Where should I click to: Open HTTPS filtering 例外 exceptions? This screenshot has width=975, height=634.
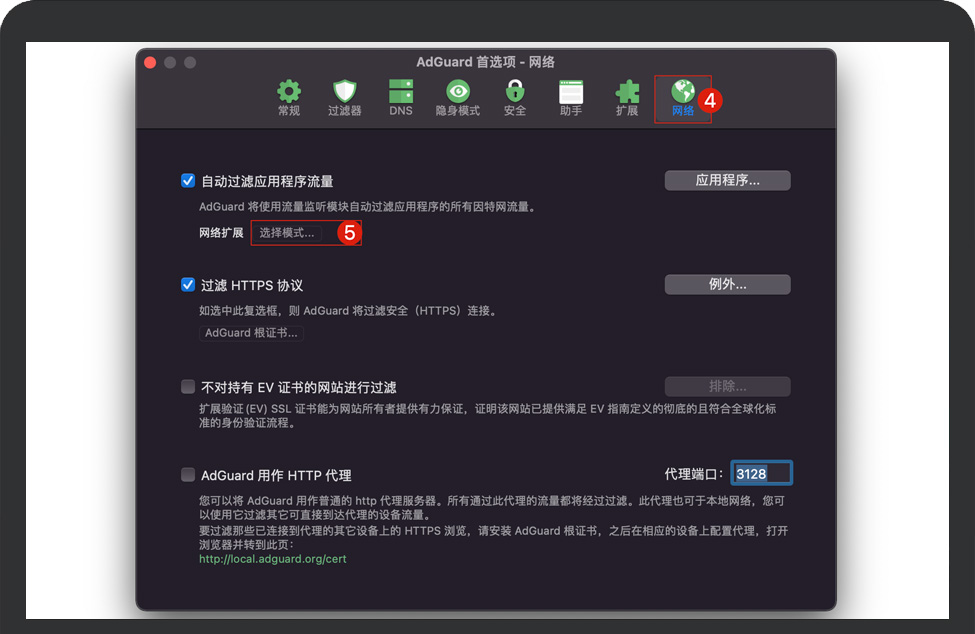tap(727, 284)
